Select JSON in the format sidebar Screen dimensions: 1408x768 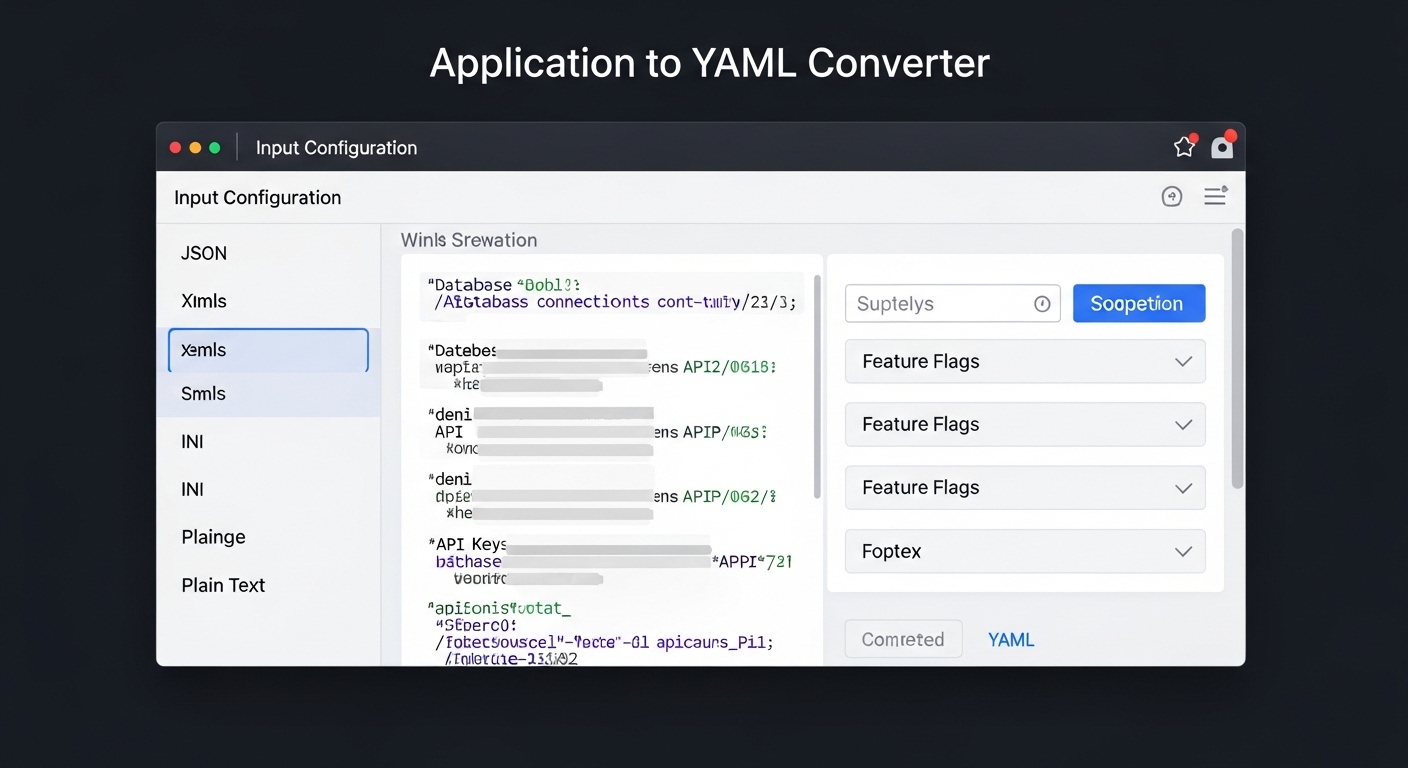tap(203, 253)
